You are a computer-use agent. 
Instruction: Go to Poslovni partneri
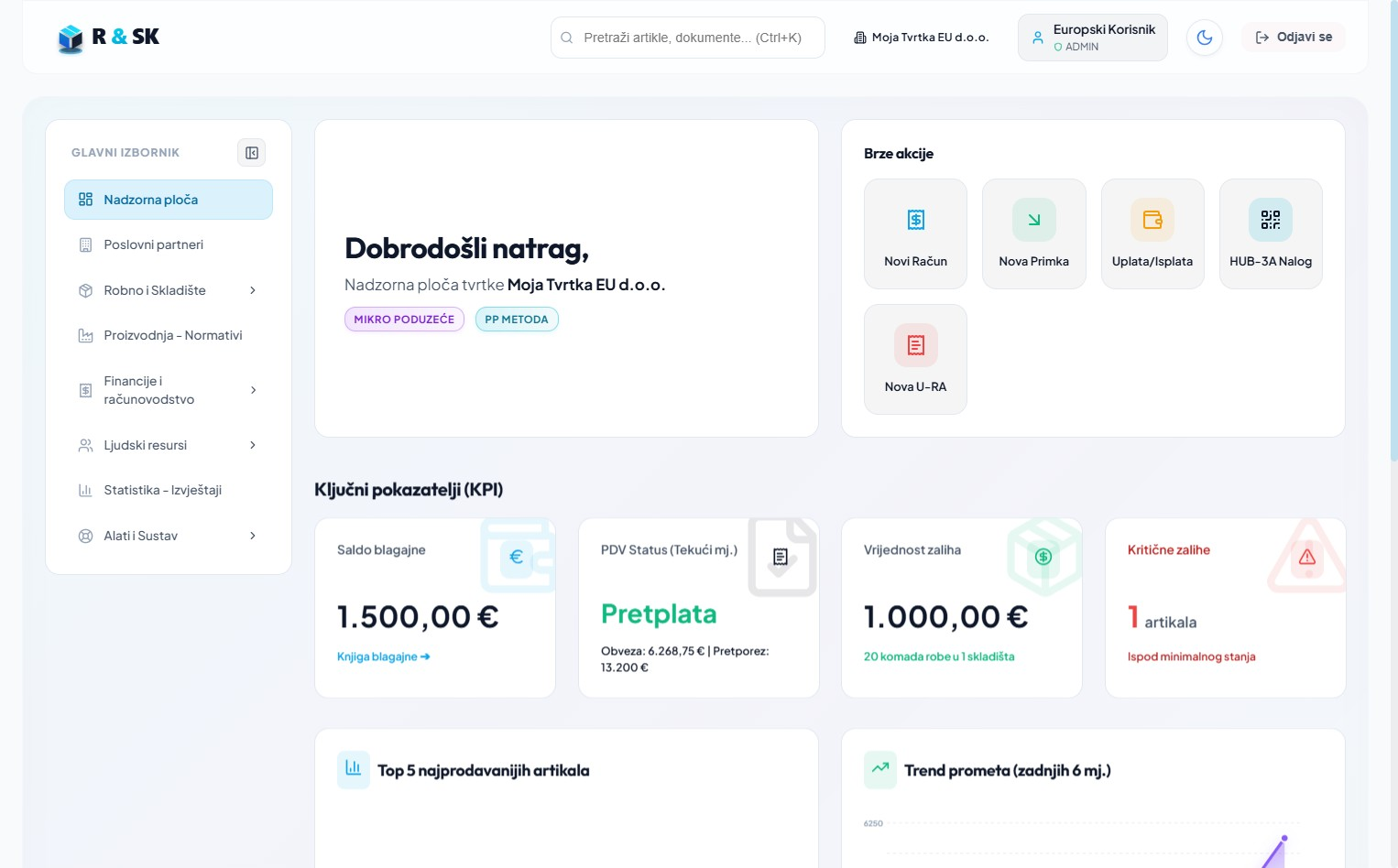click(x=169, y=244)
